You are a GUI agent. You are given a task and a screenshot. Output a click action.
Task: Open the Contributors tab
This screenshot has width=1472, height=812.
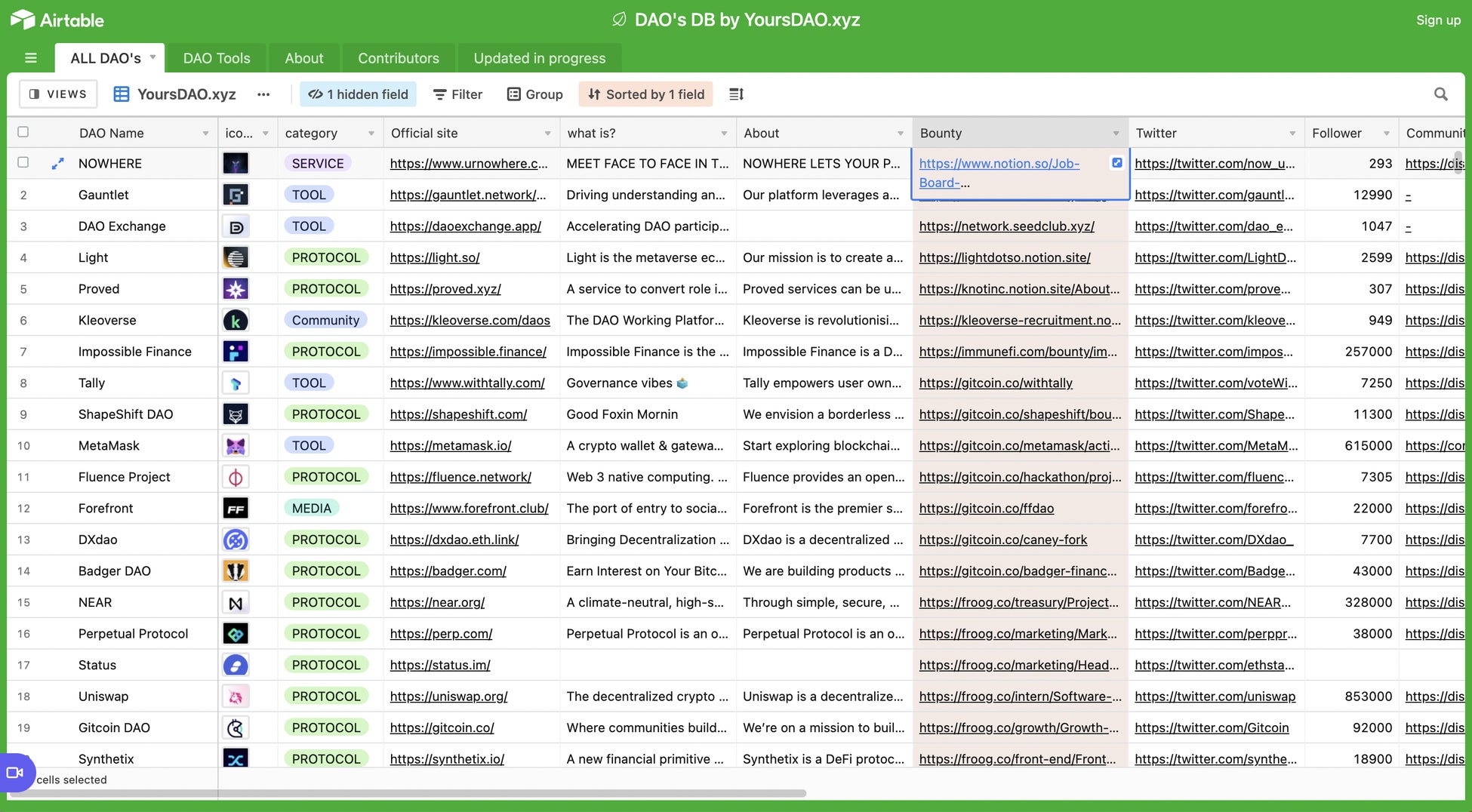tap(398, 58)
